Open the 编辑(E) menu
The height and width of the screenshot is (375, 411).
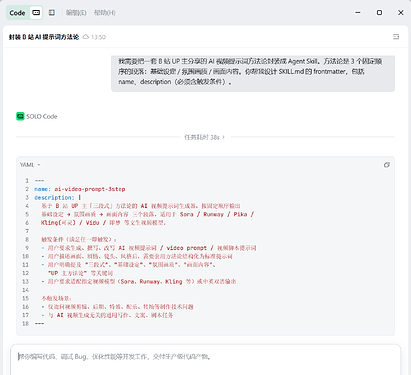(76, 13)
